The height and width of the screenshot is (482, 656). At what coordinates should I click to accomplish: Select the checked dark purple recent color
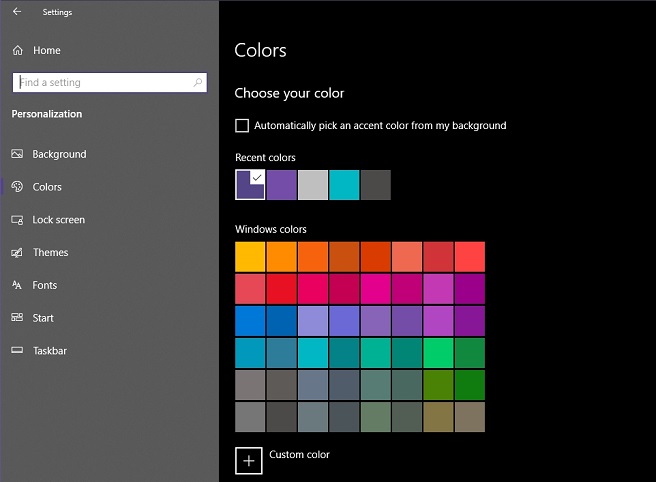(250, 185)
